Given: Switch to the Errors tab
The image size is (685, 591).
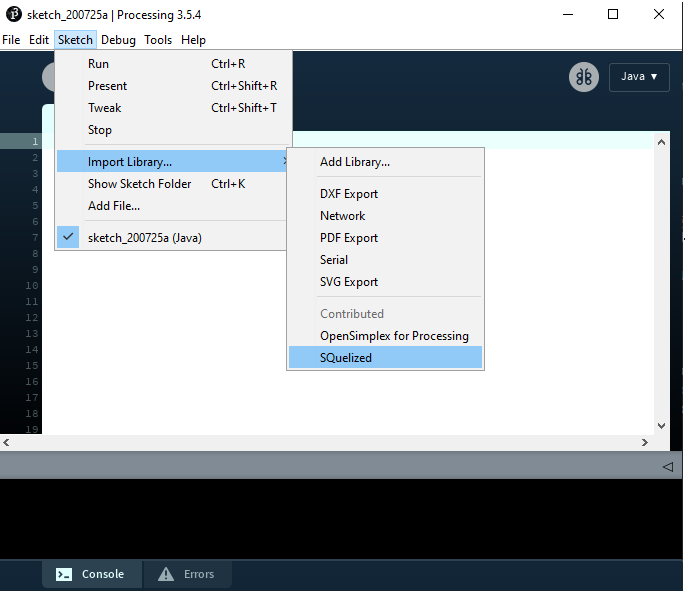Looking at the screenshot, I should (187, 574).
